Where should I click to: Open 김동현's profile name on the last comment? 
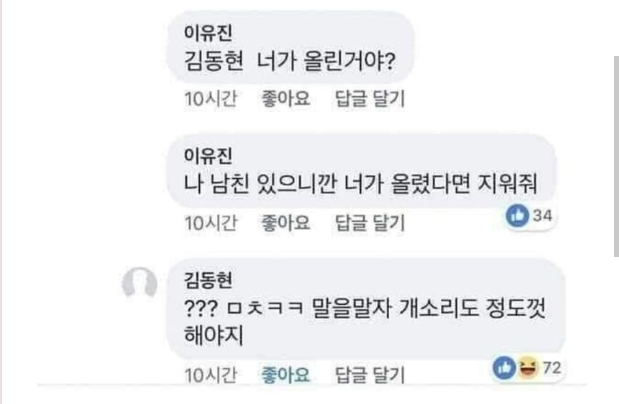(x=206, y=277)
